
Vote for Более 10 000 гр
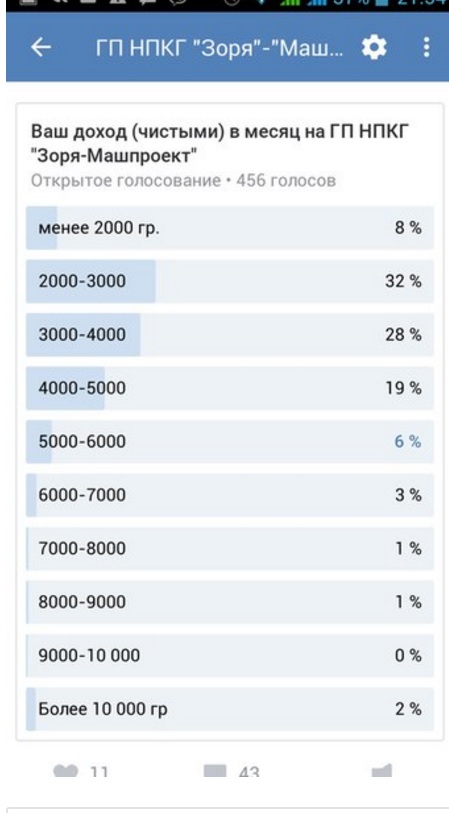pyautogui.click(x=230, y=709)
